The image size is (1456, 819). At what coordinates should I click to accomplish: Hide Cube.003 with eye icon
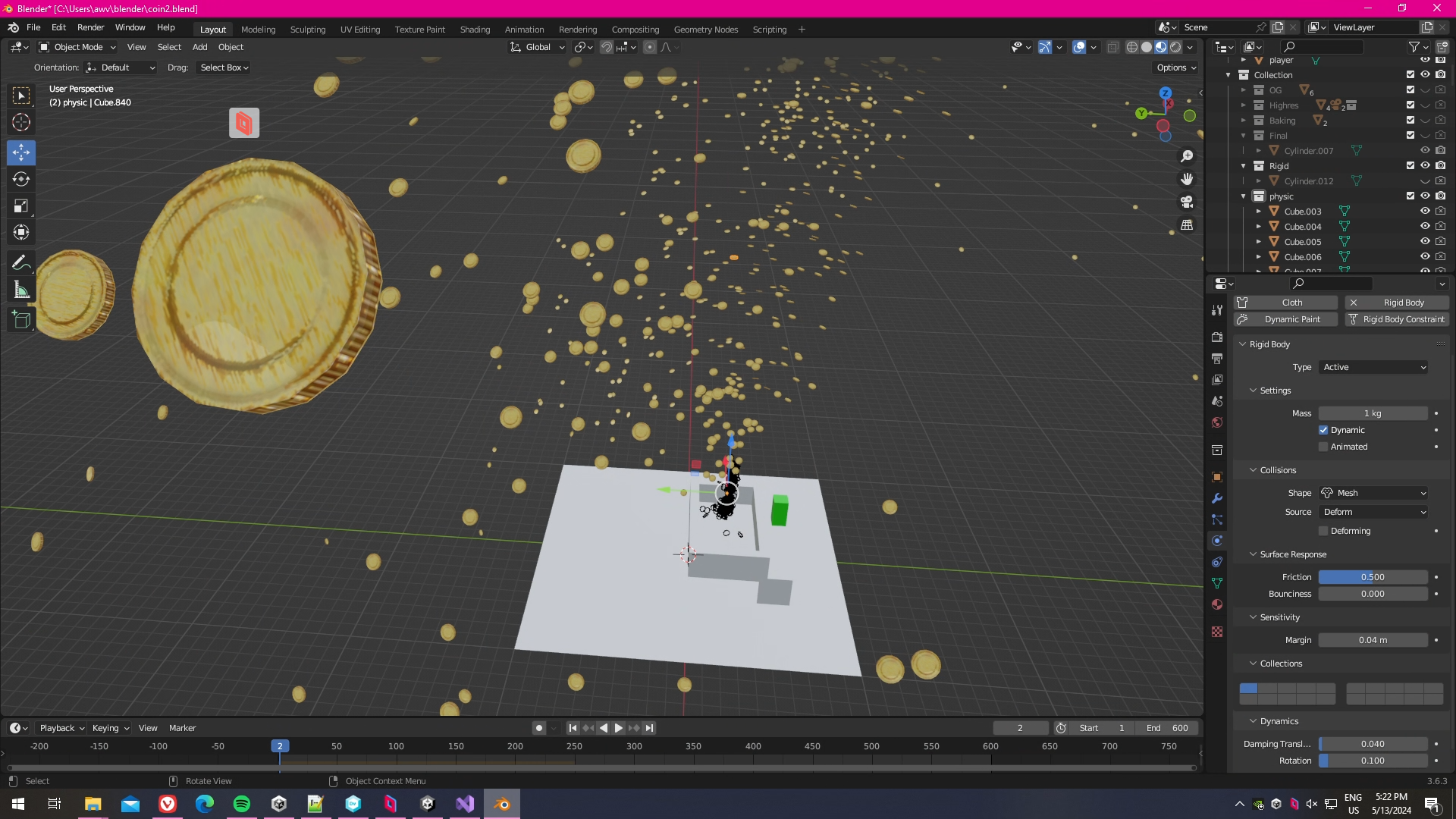click(x=1425, y=212)
